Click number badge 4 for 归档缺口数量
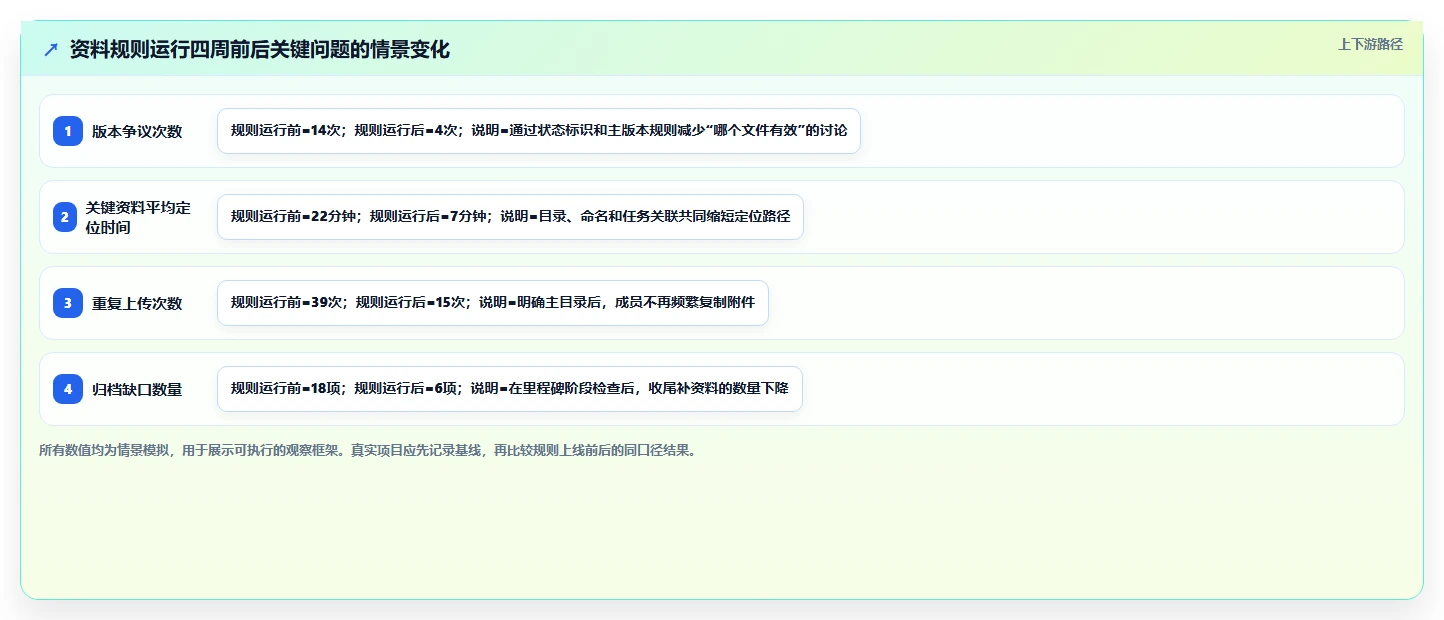Screen dimensions: 1444x620 pyautogui.click(x=68, y=389)
